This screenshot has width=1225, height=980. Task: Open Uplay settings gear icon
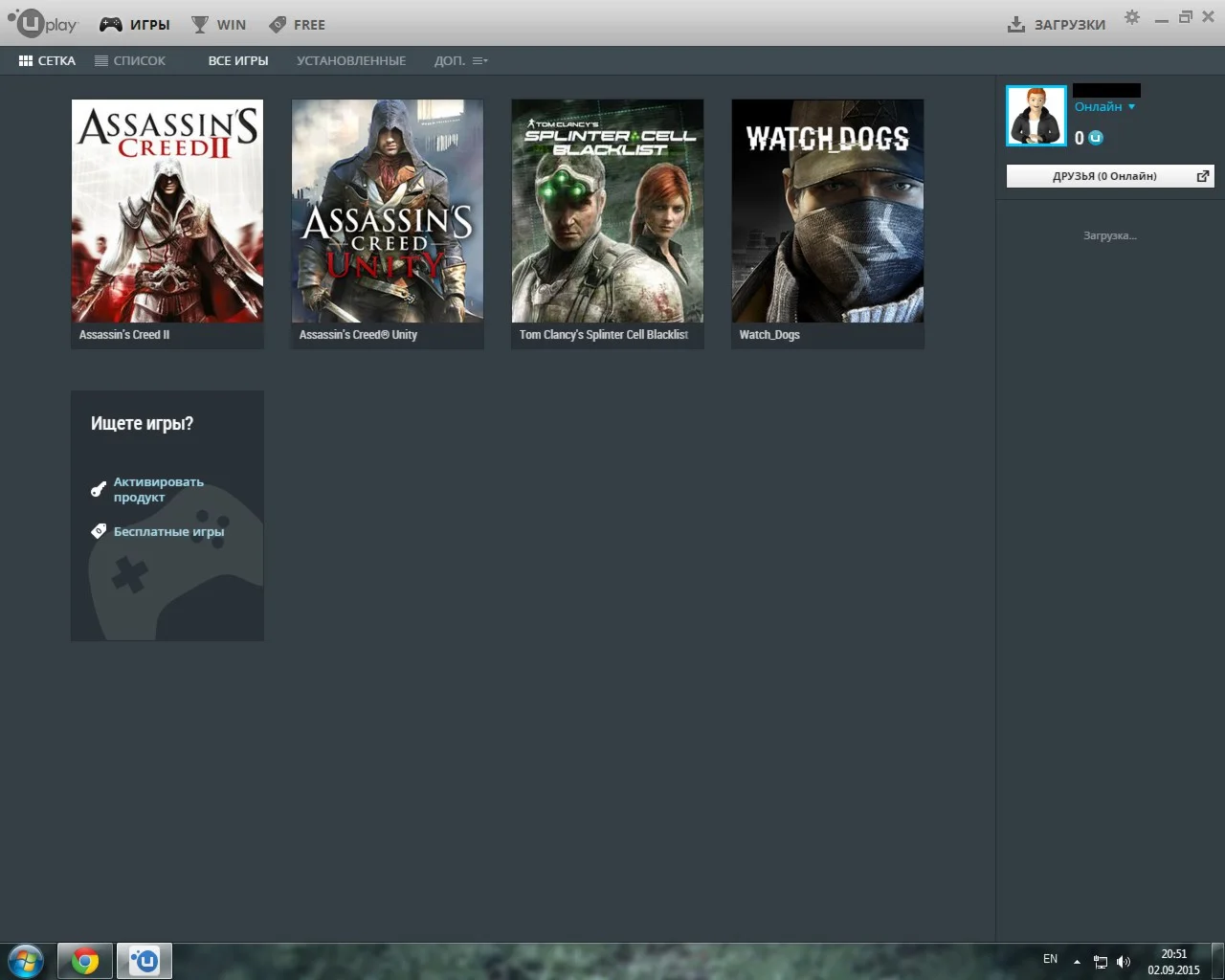1131,16
